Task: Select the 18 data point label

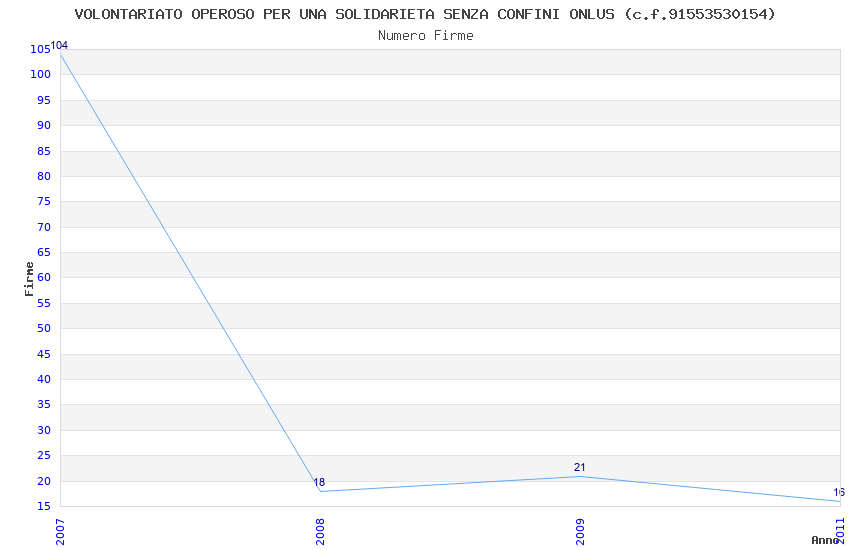Action: click(x=319, y=482)
